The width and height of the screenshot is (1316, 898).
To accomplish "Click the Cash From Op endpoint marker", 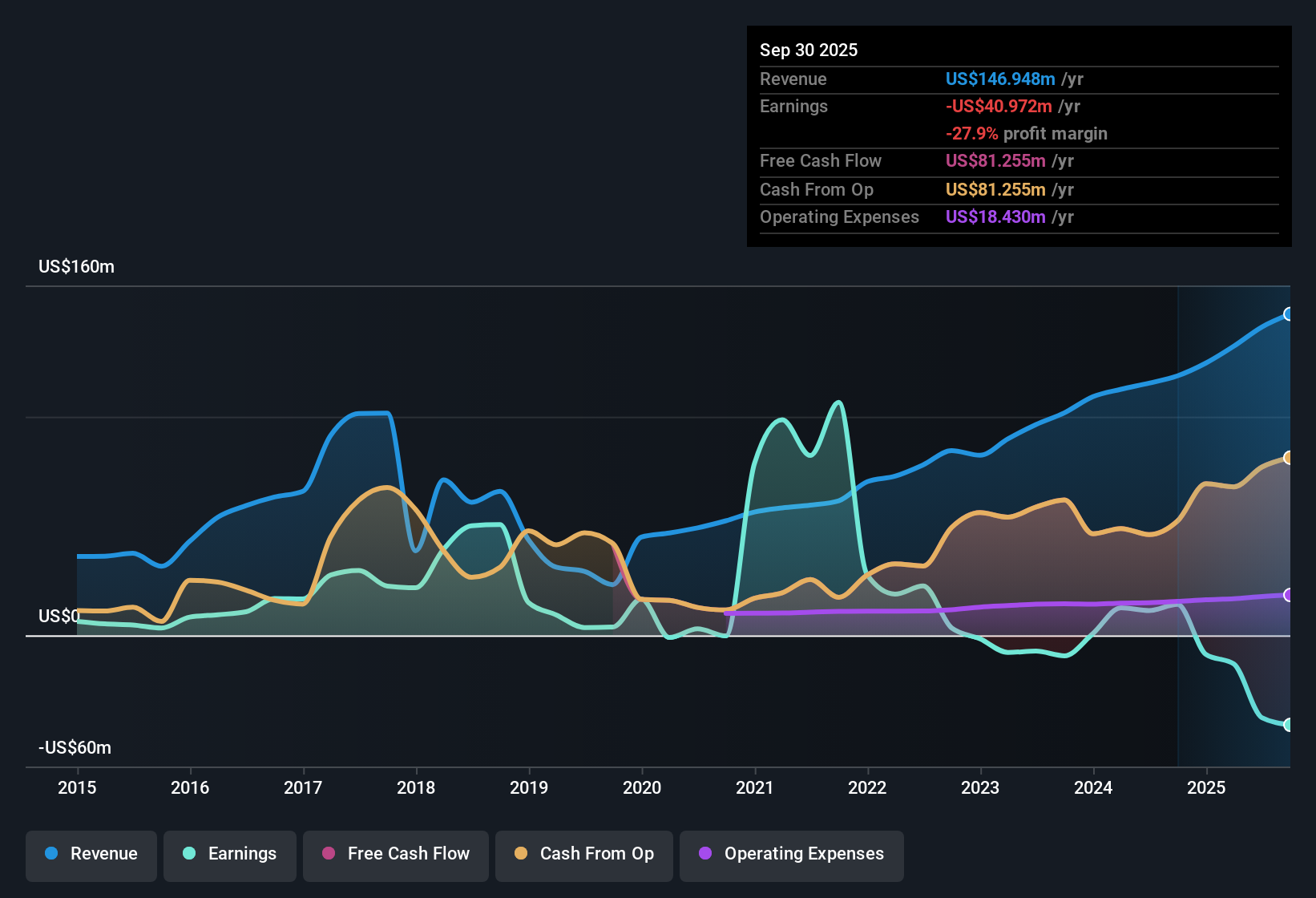I will click(1288, 457).
